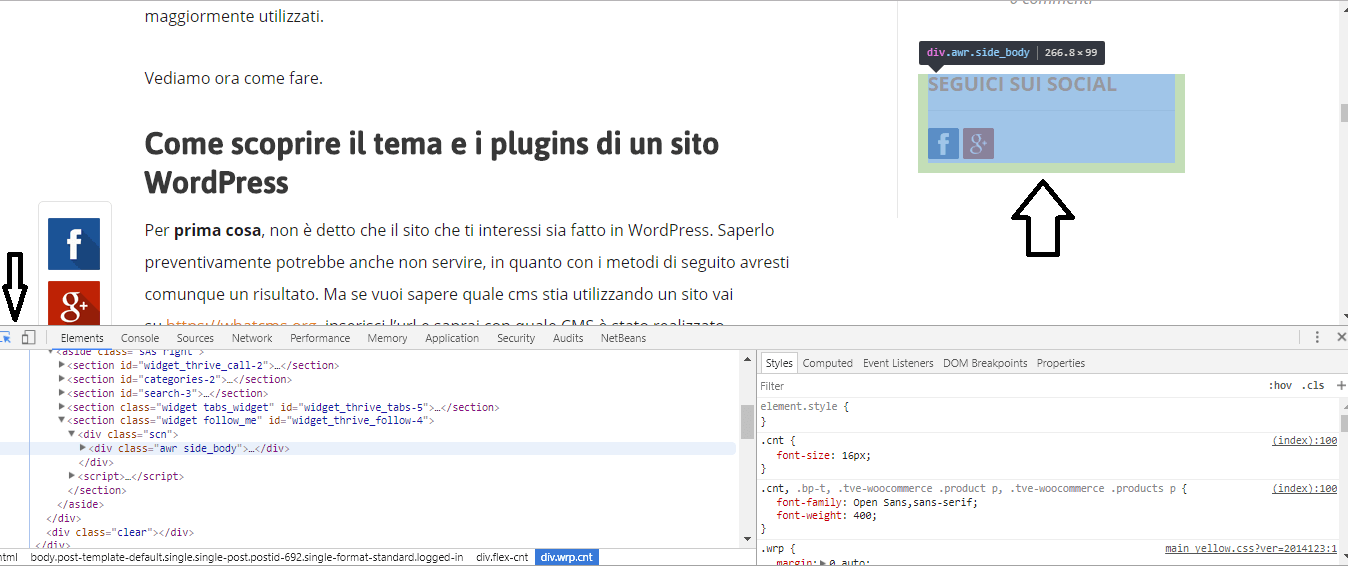The height and width of the screenshot is (566, 1348).
Task: Open the NetBeans tab
Action: point(623,338)
